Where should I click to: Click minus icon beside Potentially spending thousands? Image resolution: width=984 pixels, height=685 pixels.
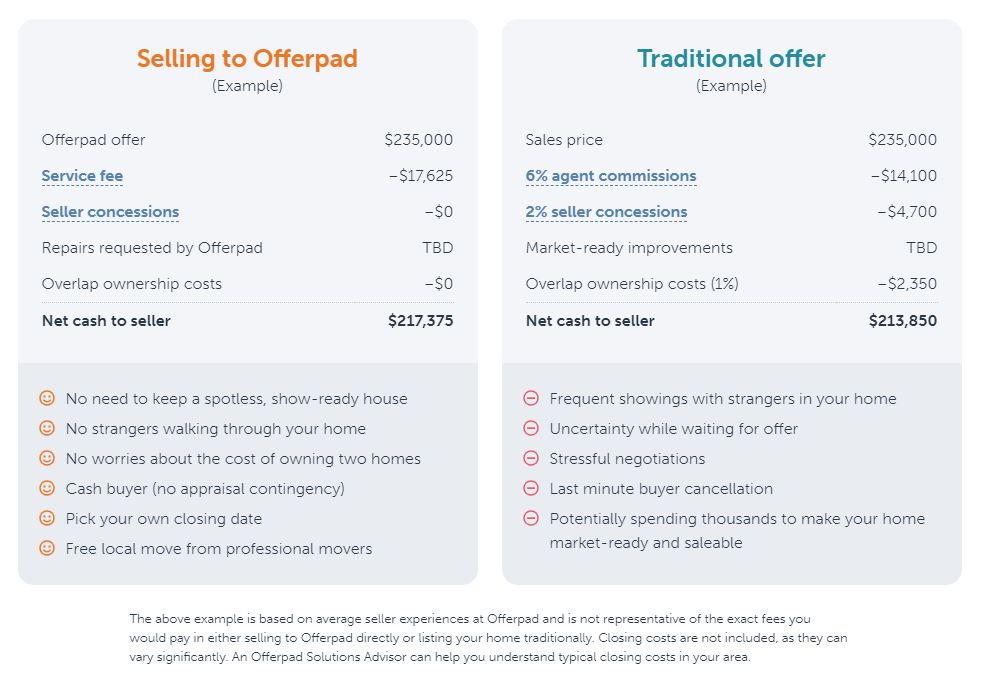pos(531,518)
